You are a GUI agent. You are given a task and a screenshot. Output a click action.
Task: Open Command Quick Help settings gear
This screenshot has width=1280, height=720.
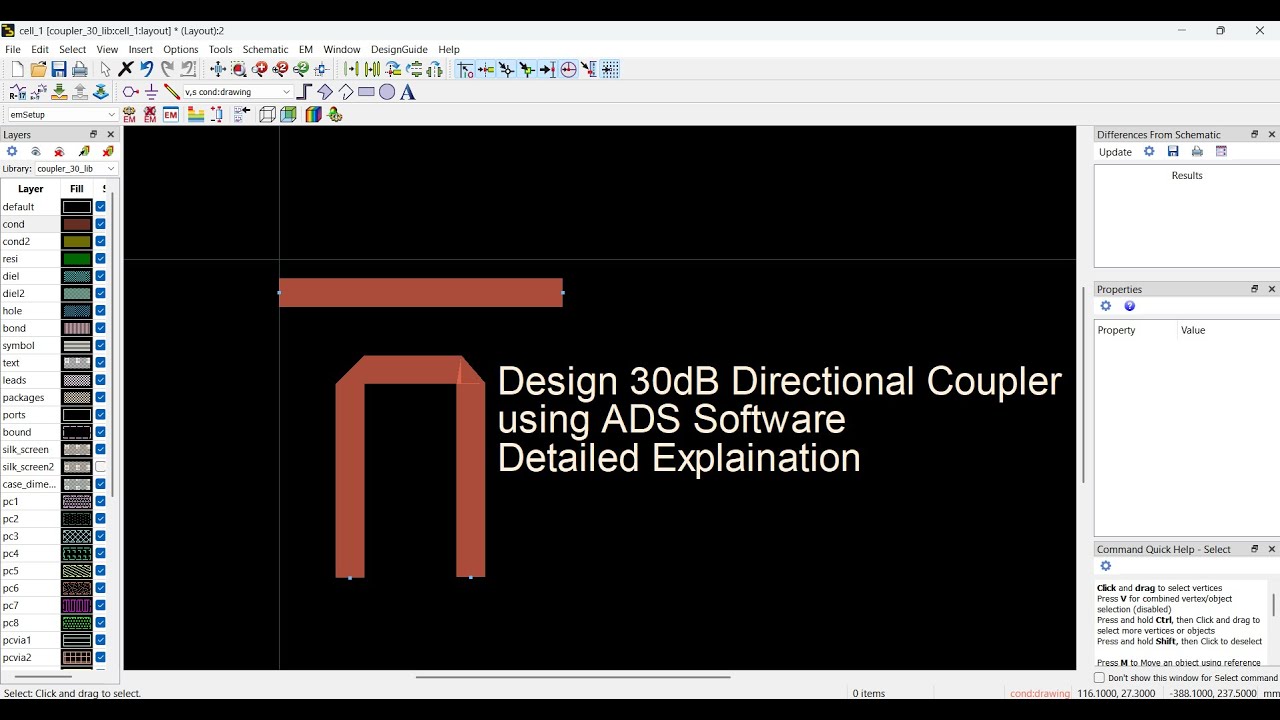pyautogui.click(x=1106, y=566)
